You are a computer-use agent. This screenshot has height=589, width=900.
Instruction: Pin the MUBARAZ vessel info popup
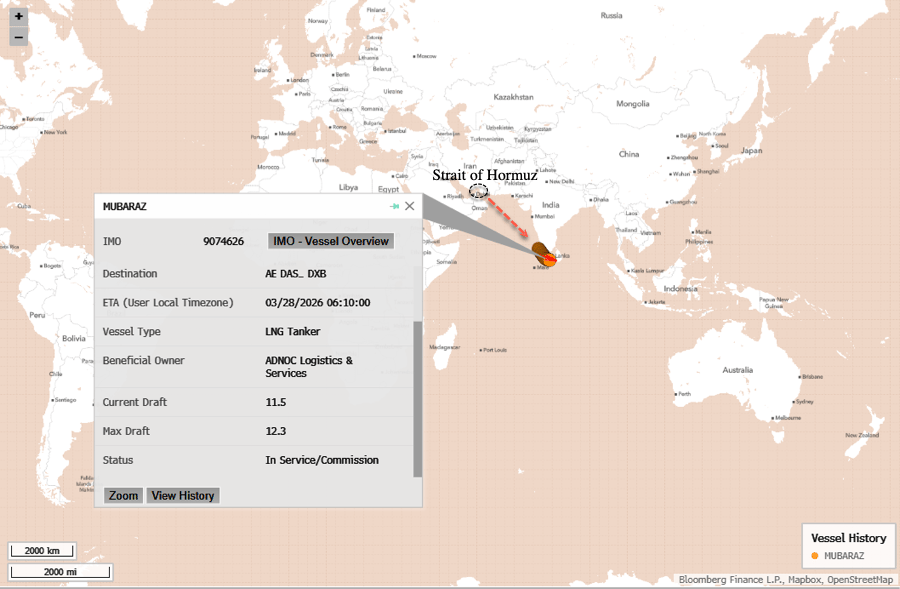pos(394,206)
